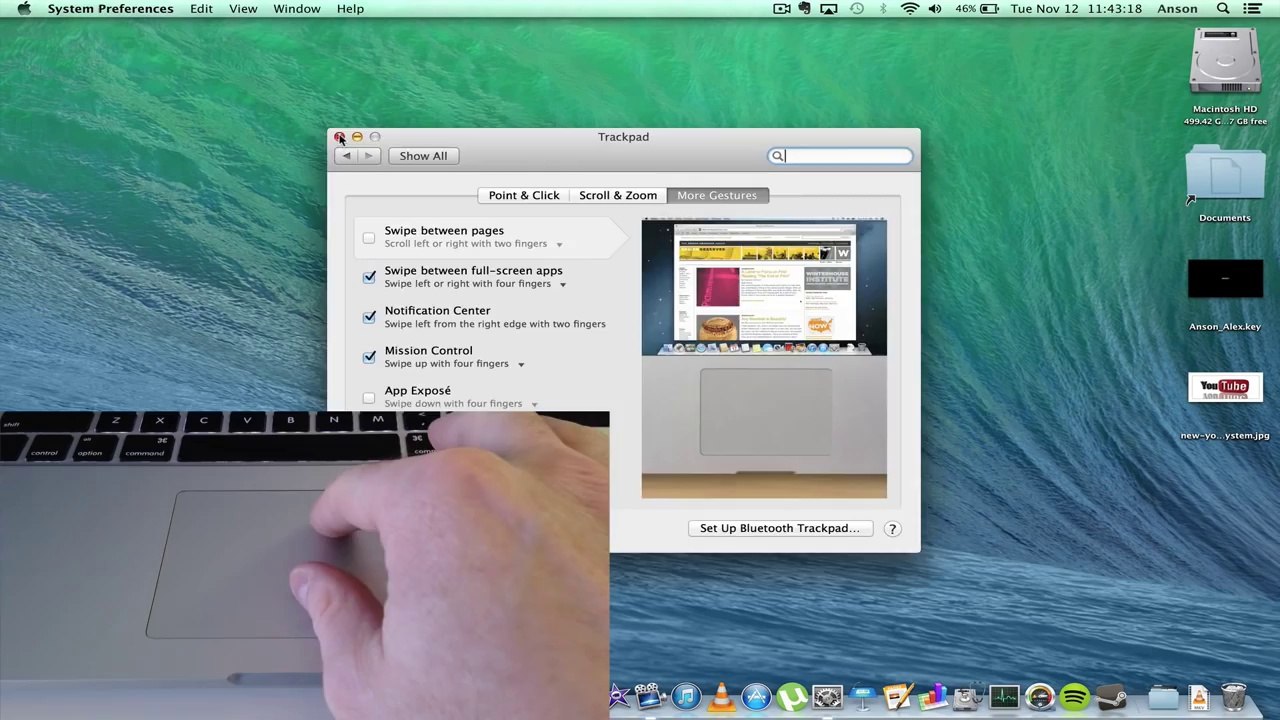Click Set Up Bluetooth Trackpad button

point(779,528)
